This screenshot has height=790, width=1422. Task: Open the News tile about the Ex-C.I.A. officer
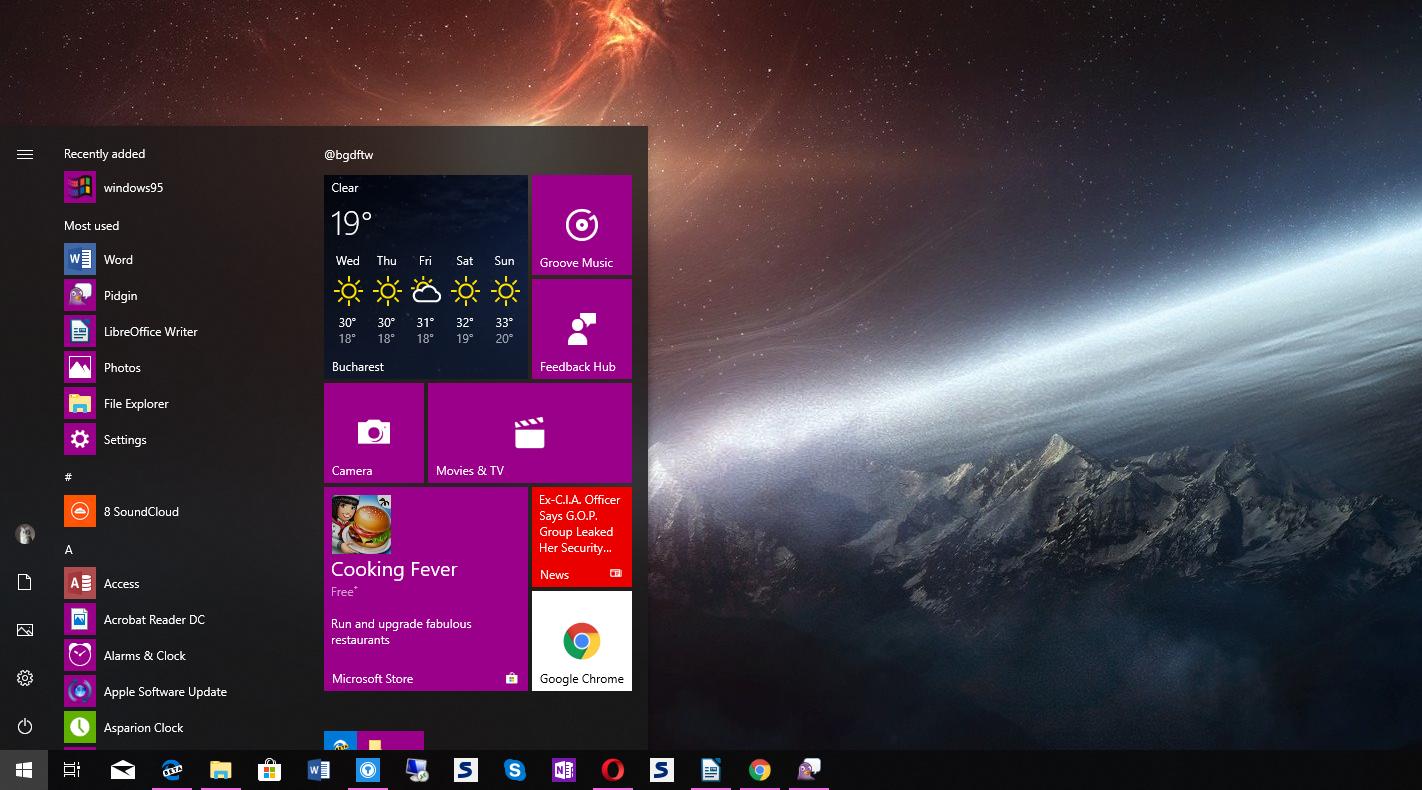pyautogui.click(x=582, y=537)
